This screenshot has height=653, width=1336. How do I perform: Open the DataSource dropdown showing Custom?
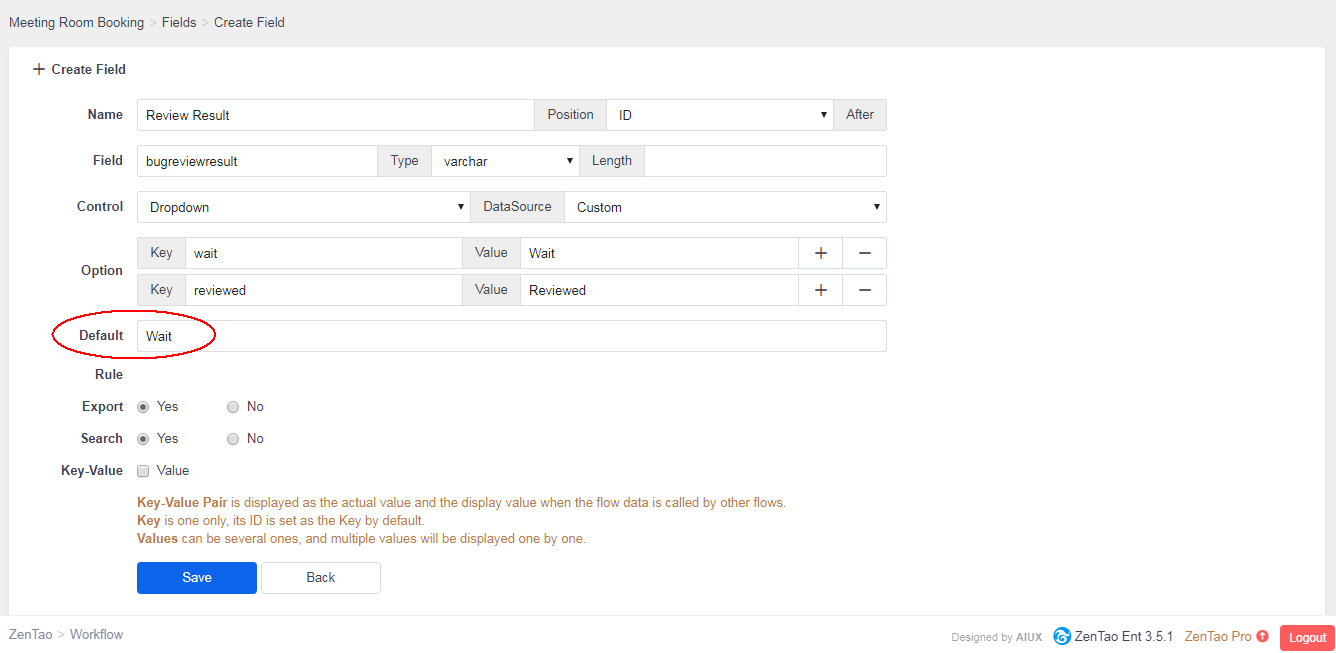[725, 207]
